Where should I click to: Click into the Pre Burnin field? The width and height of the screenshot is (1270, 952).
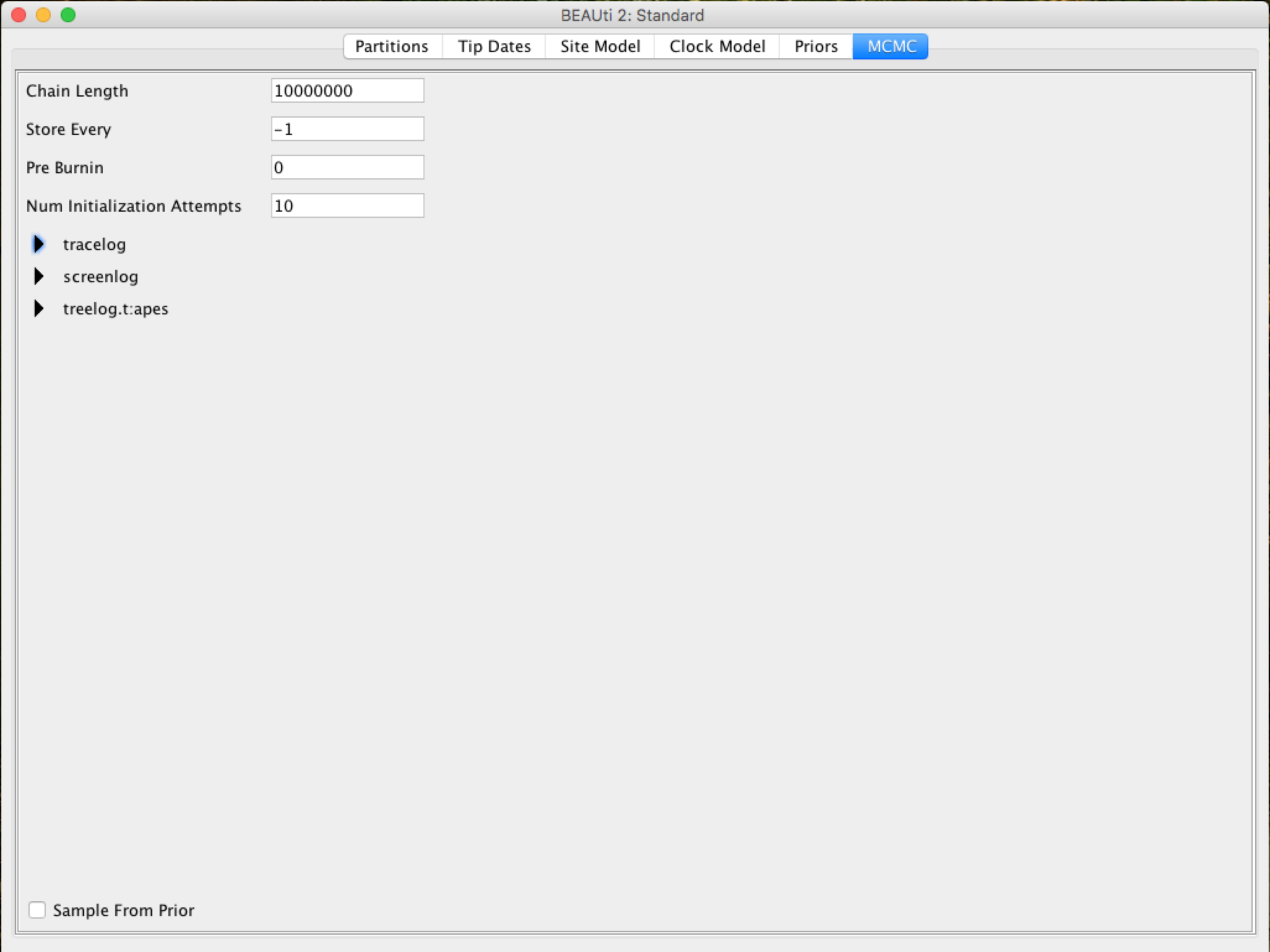tap(348, 168)
